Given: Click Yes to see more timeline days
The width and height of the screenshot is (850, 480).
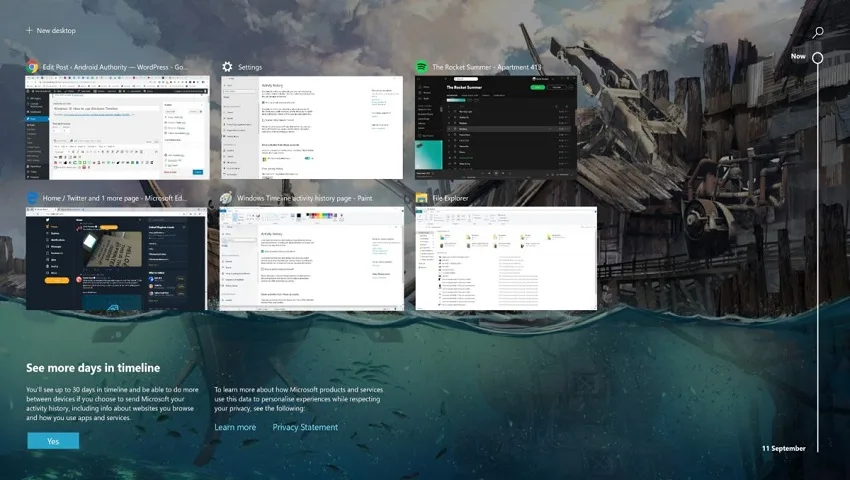Looking at the screenshot, I should (x=53, y=441).
